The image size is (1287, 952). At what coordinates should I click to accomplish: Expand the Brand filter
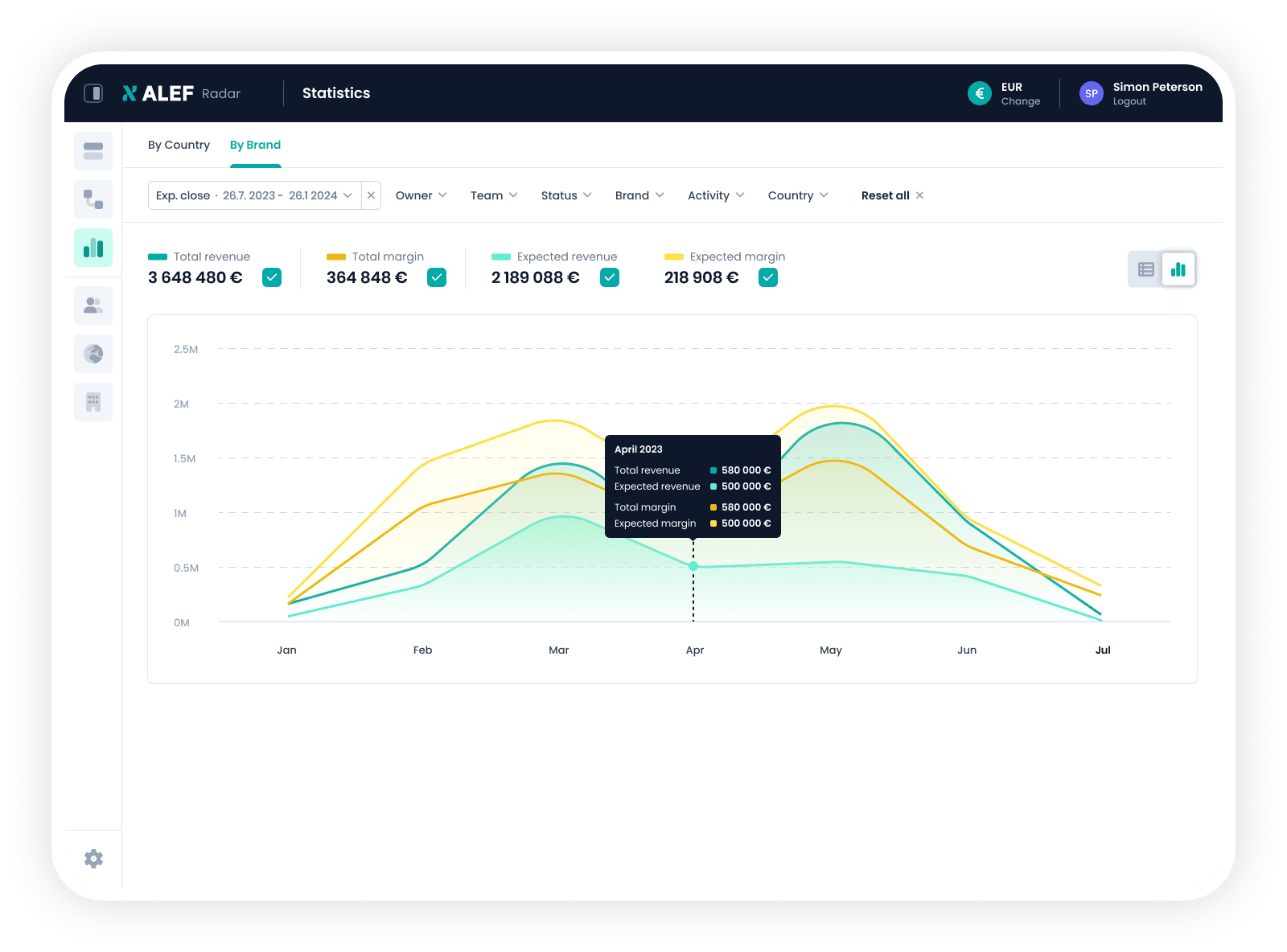coord(639,195)
